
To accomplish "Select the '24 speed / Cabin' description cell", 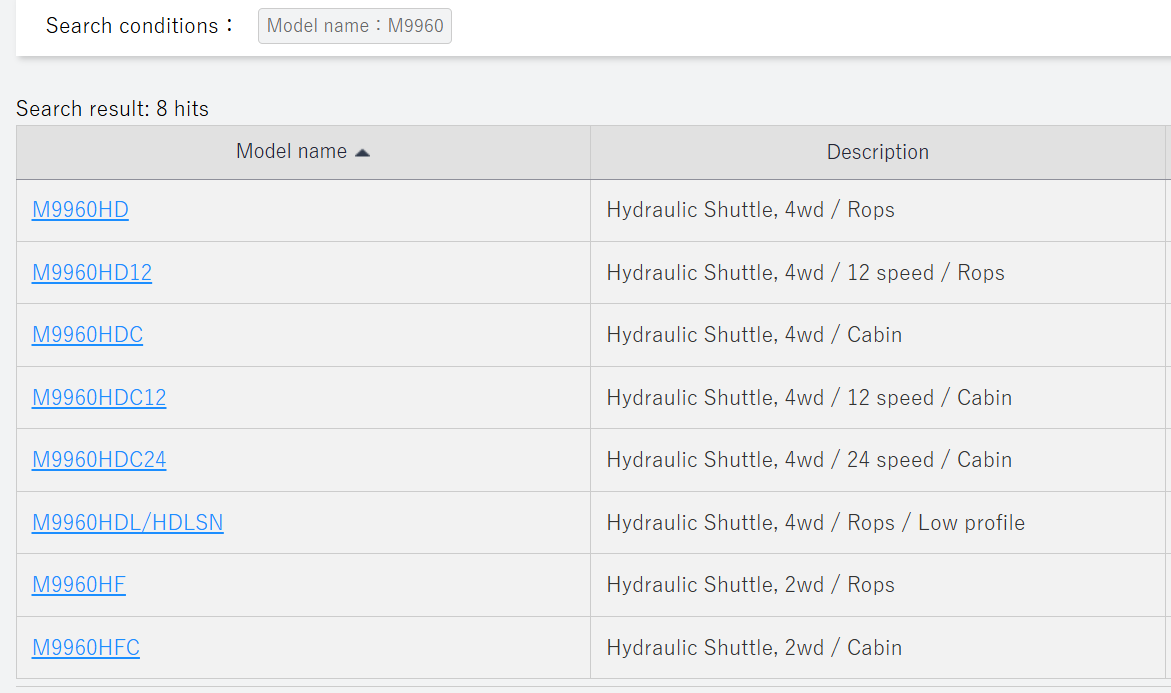I will [x=878, y=459].
